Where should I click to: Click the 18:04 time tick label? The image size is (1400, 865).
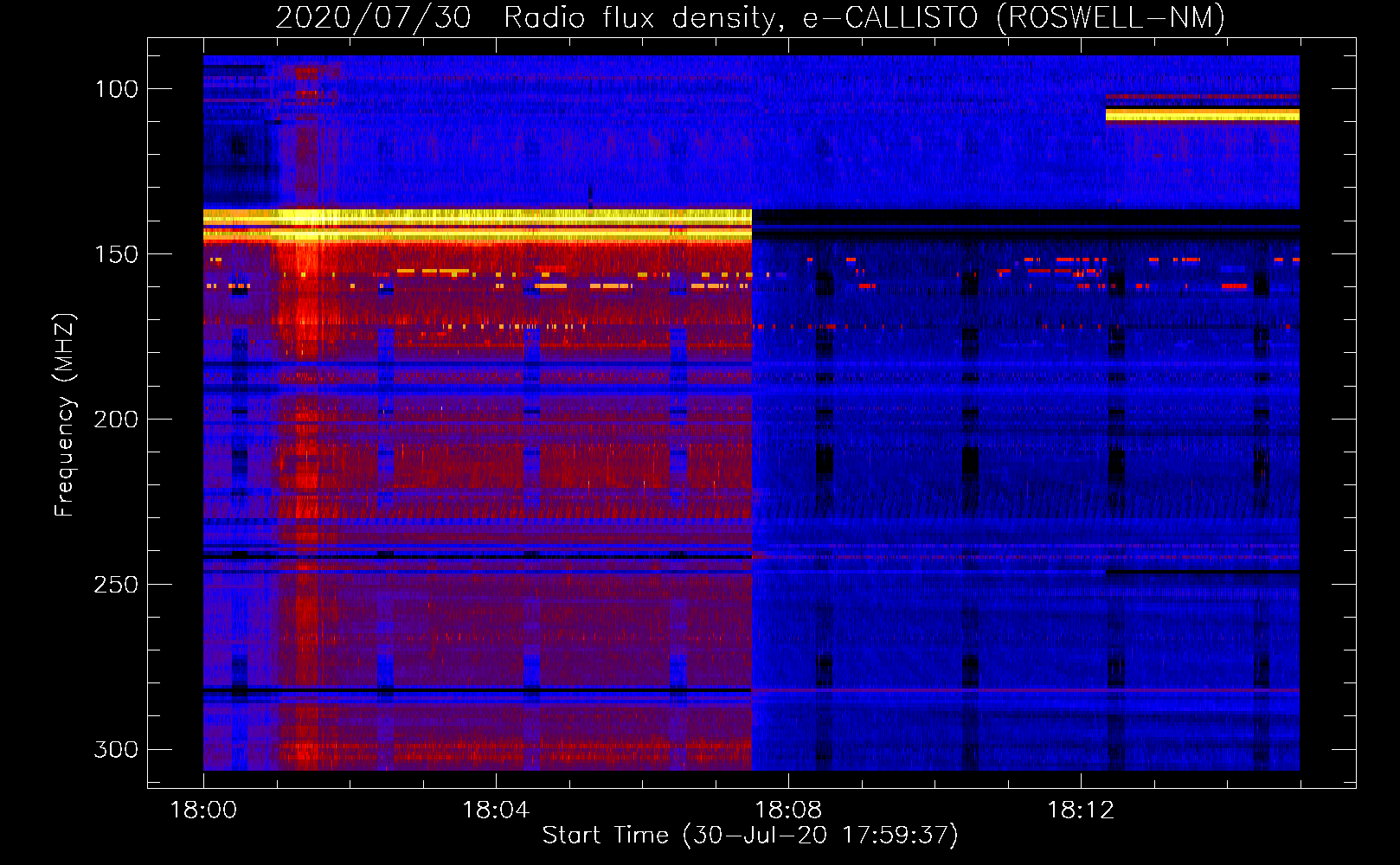tap(496, 811)
